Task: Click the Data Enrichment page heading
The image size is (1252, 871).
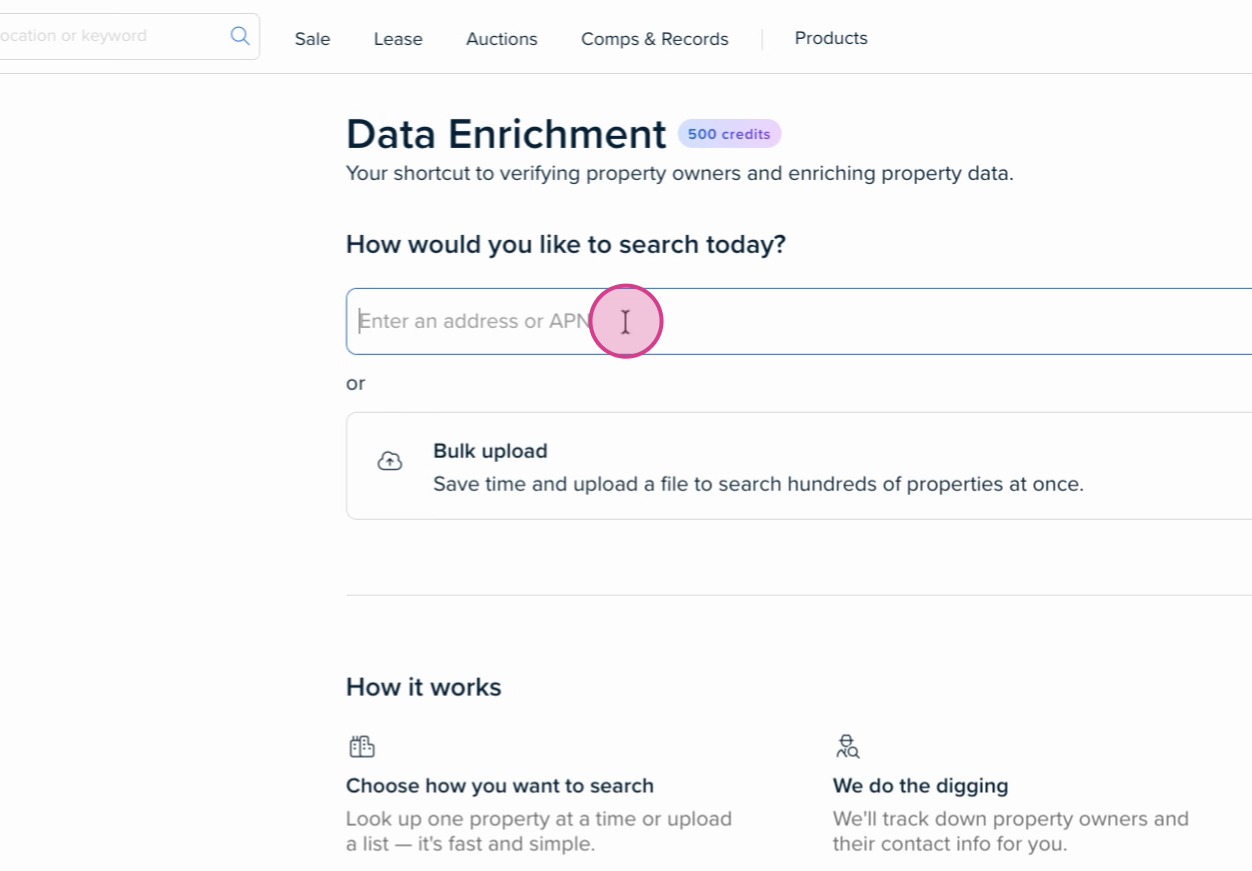Action: click(x=505, y=134)
